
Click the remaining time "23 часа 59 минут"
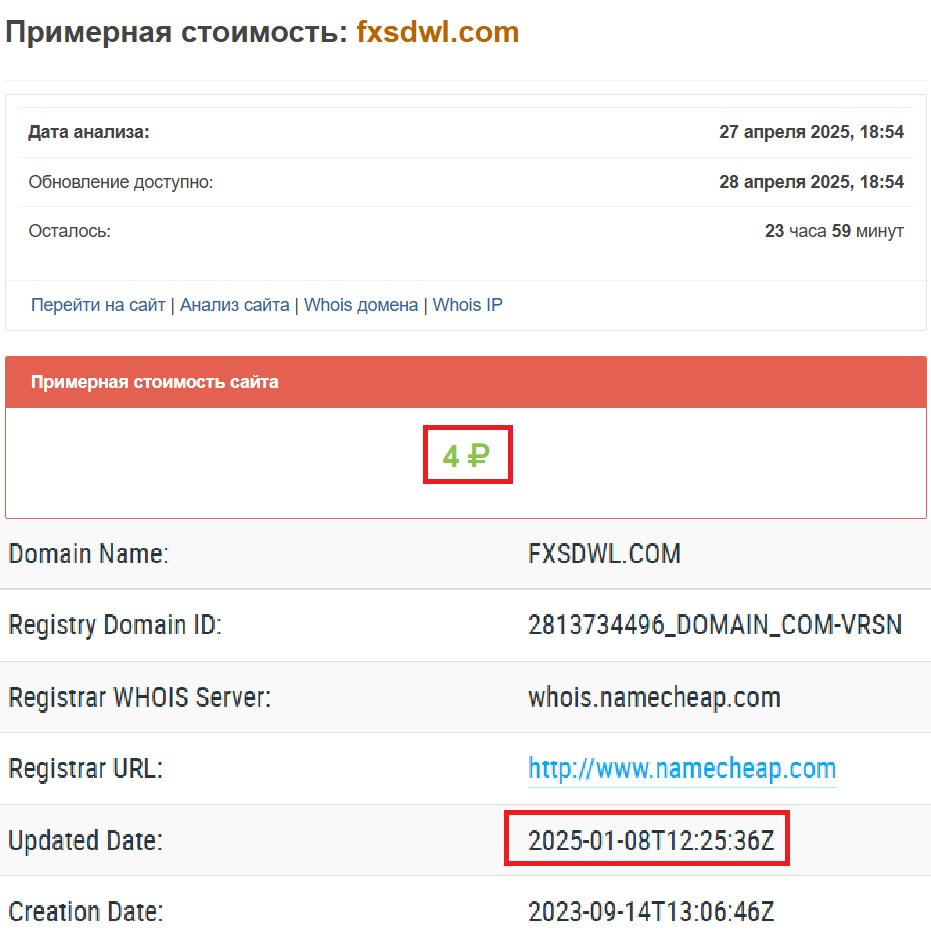834,231
